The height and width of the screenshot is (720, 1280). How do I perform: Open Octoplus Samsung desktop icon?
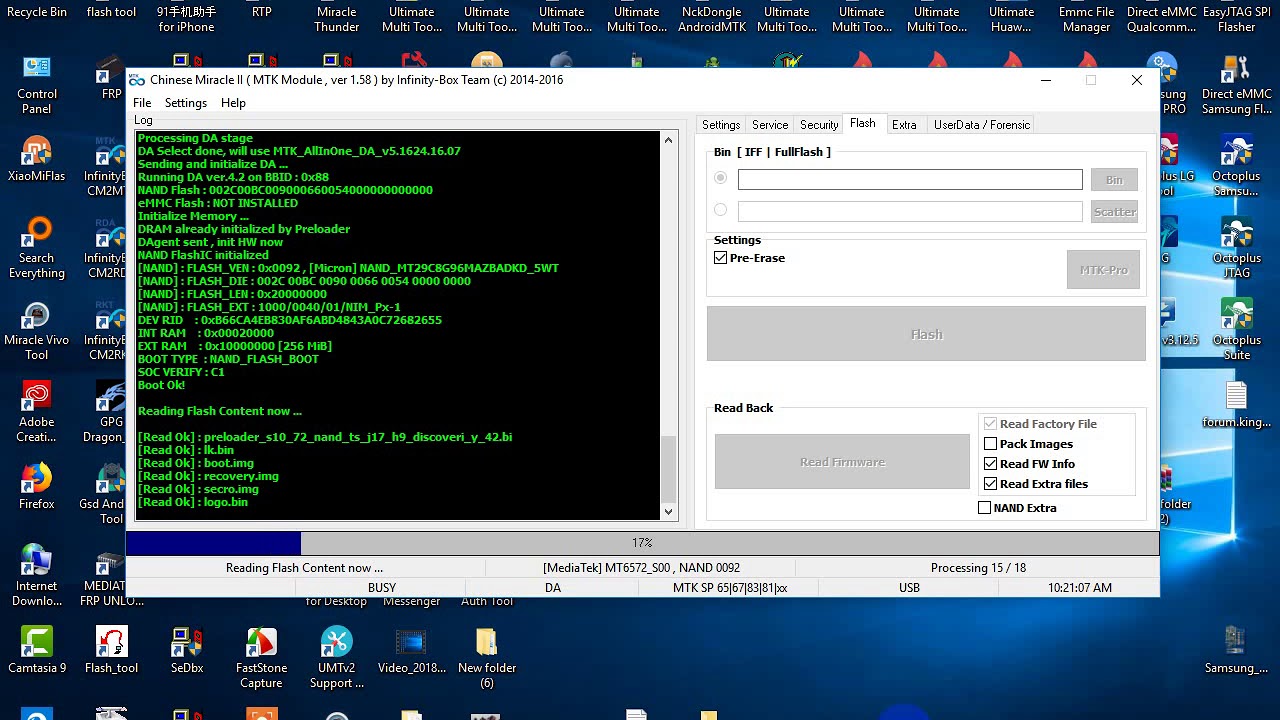click(1237, 166)
